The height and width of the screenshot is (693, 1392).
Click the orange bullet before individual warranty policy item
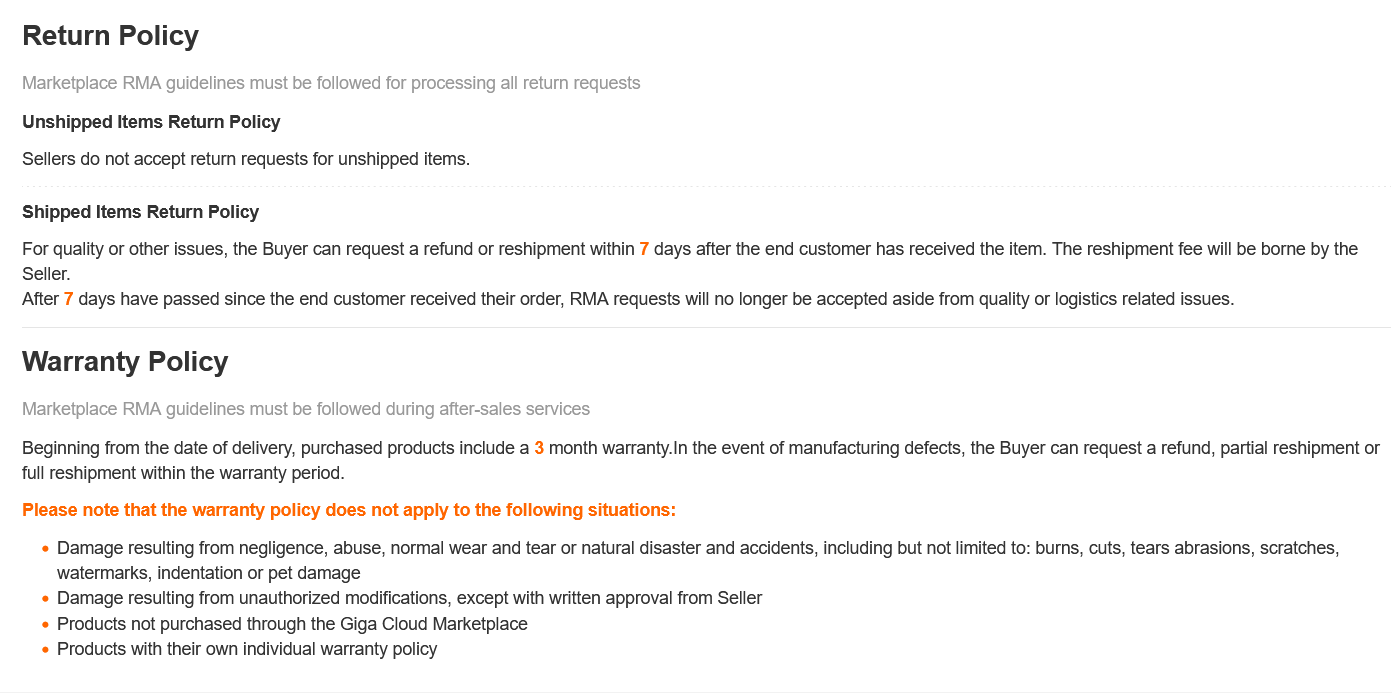tap(45, 650)
